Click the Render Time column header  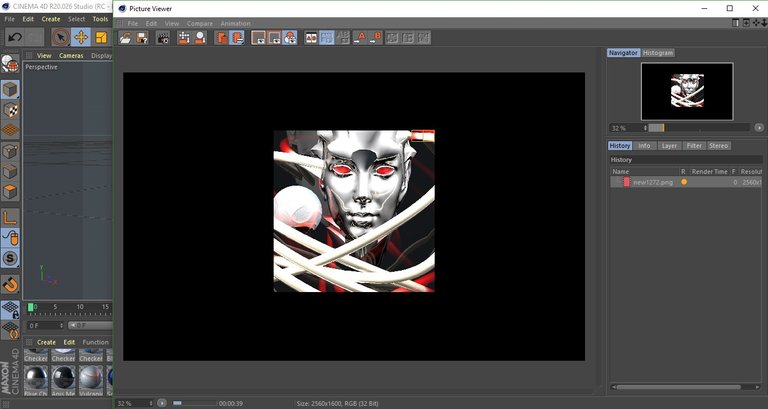pyautogui.click(x=709, y=172)
